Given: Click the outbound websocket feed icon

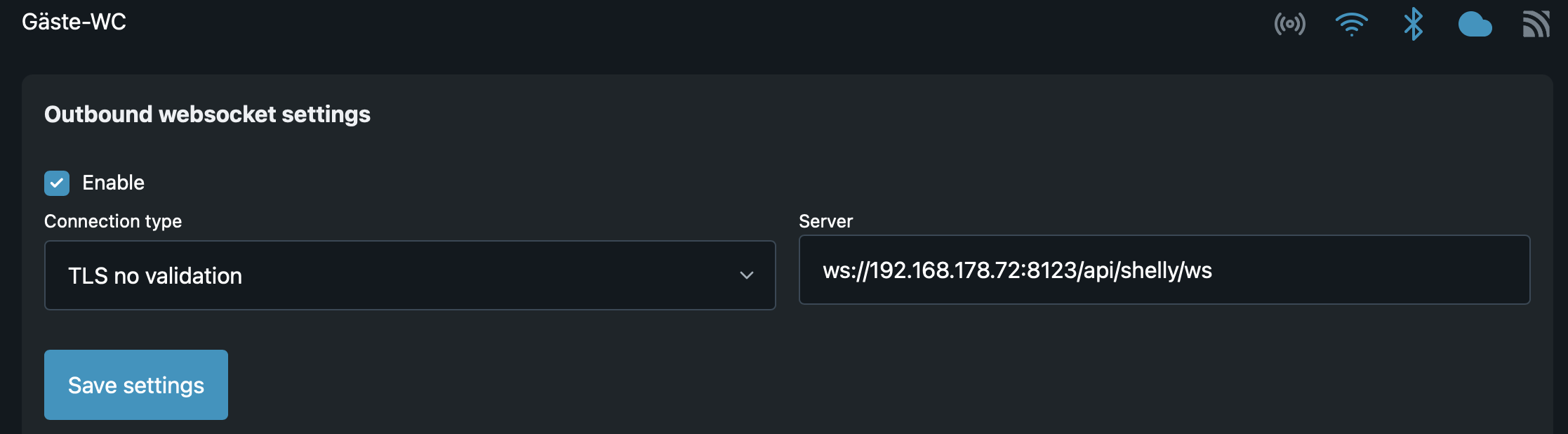Looking at the screenshot, I should 1536,24.
